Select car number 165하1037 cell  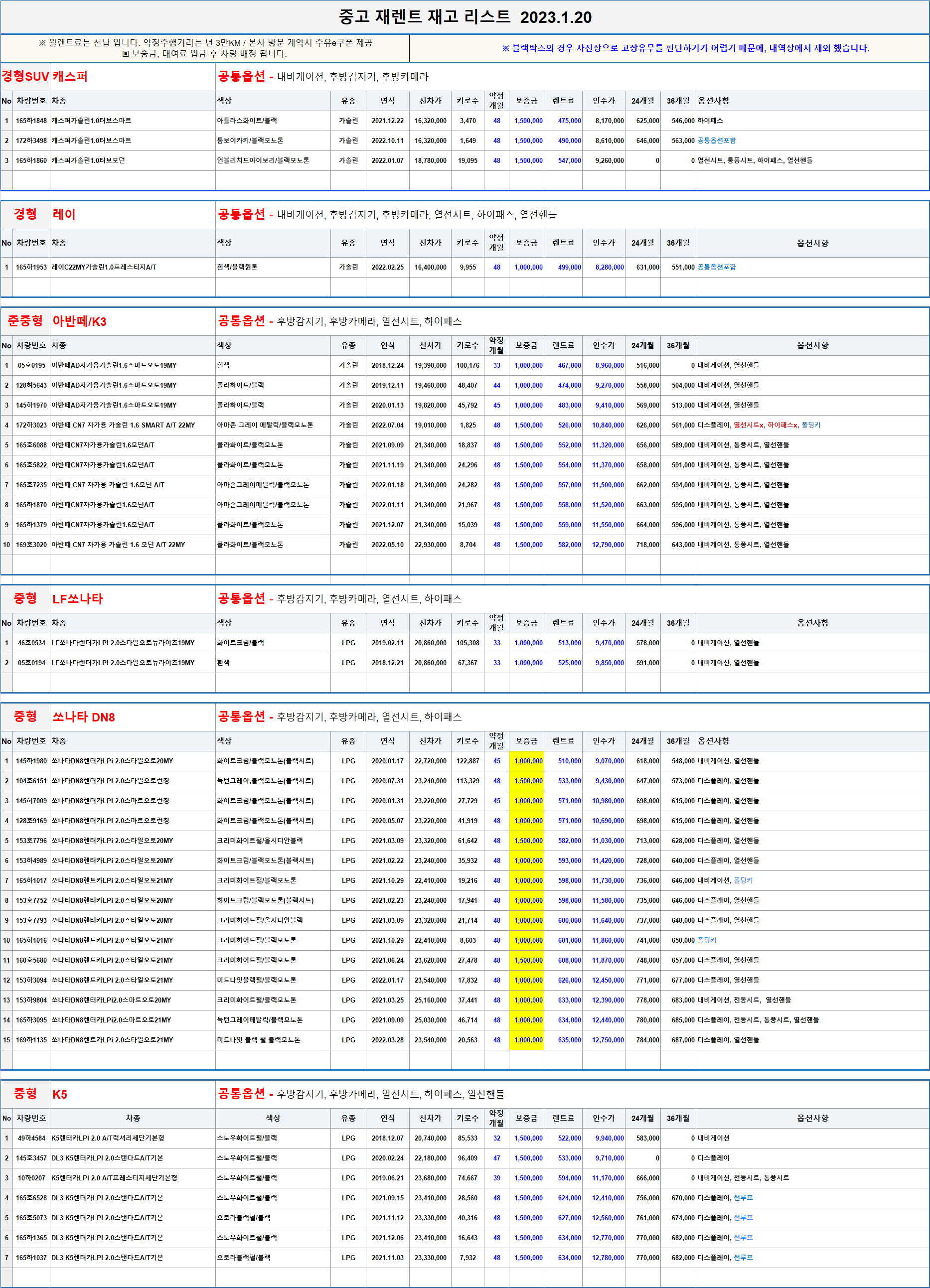click(x=31, y=1258)
